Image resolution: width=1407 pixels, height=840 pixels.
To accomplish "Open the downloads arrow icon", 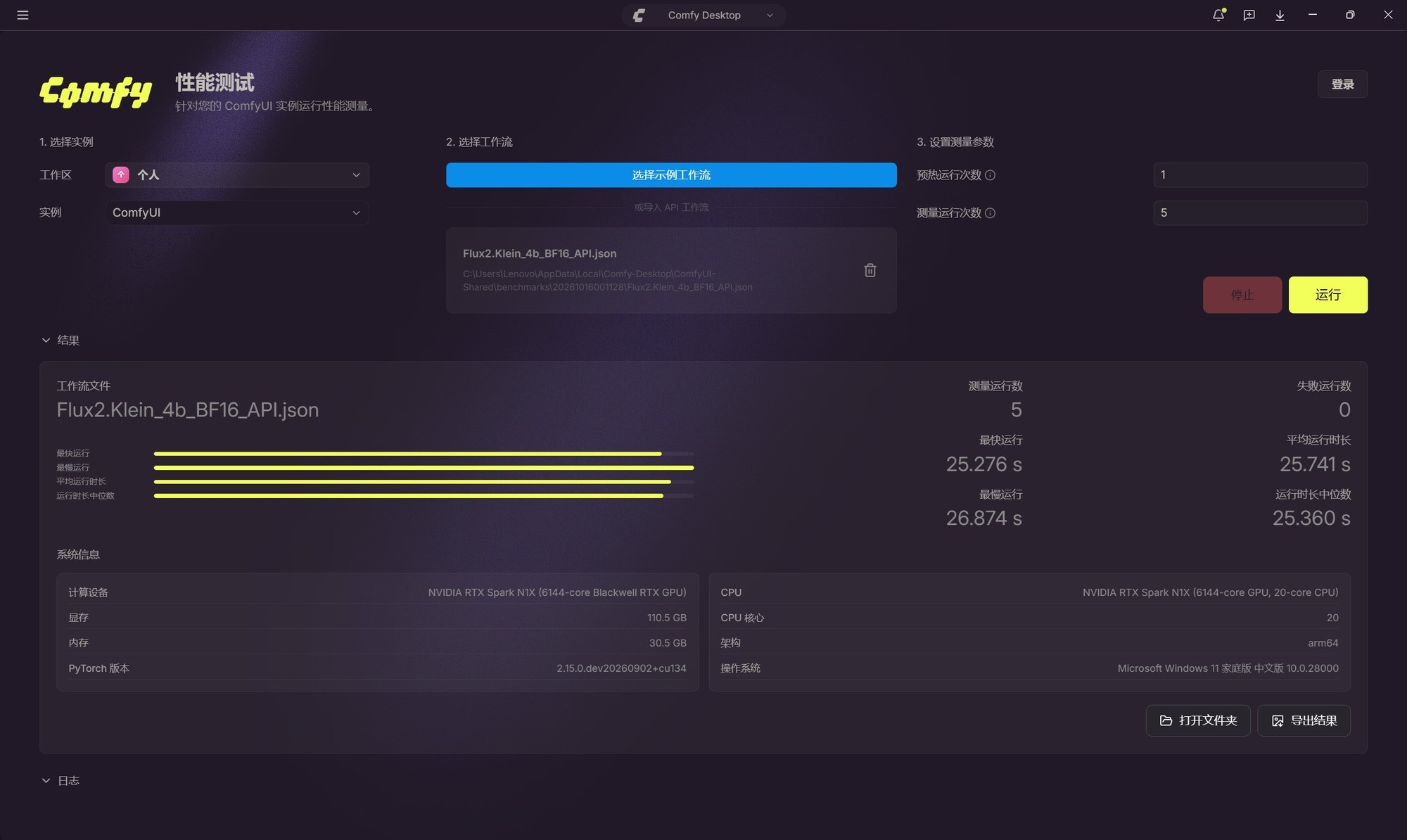I will point(1280,15).
